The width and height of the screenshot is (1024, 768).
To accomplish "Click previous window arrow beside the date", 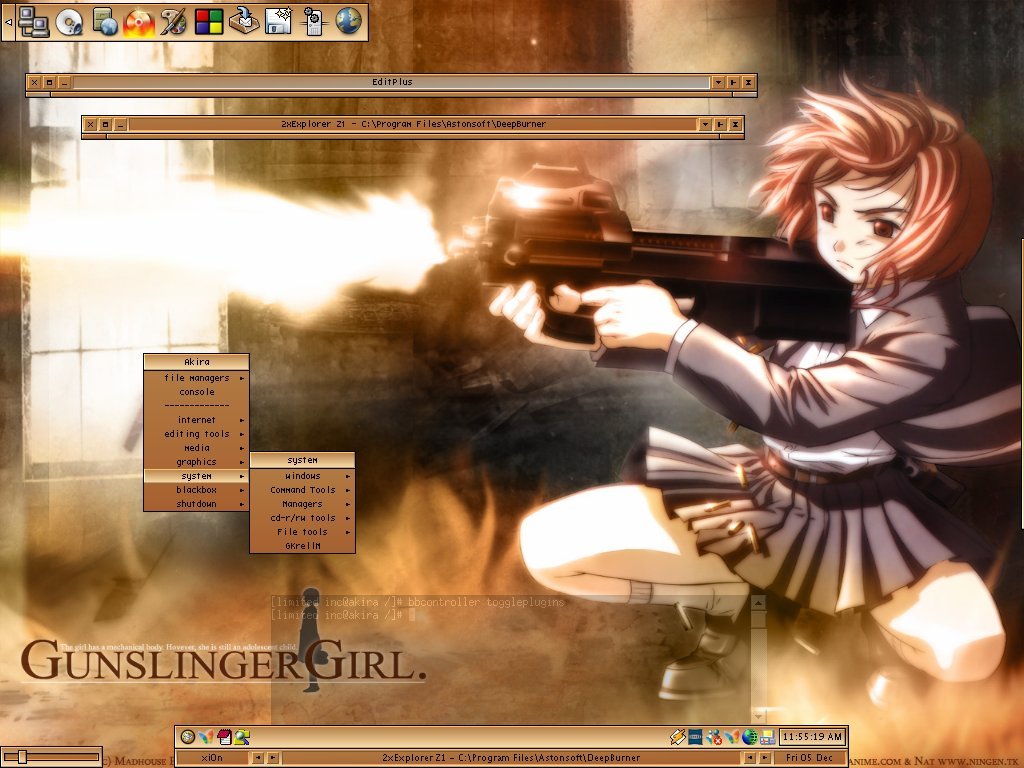I will tap(750, 758).
